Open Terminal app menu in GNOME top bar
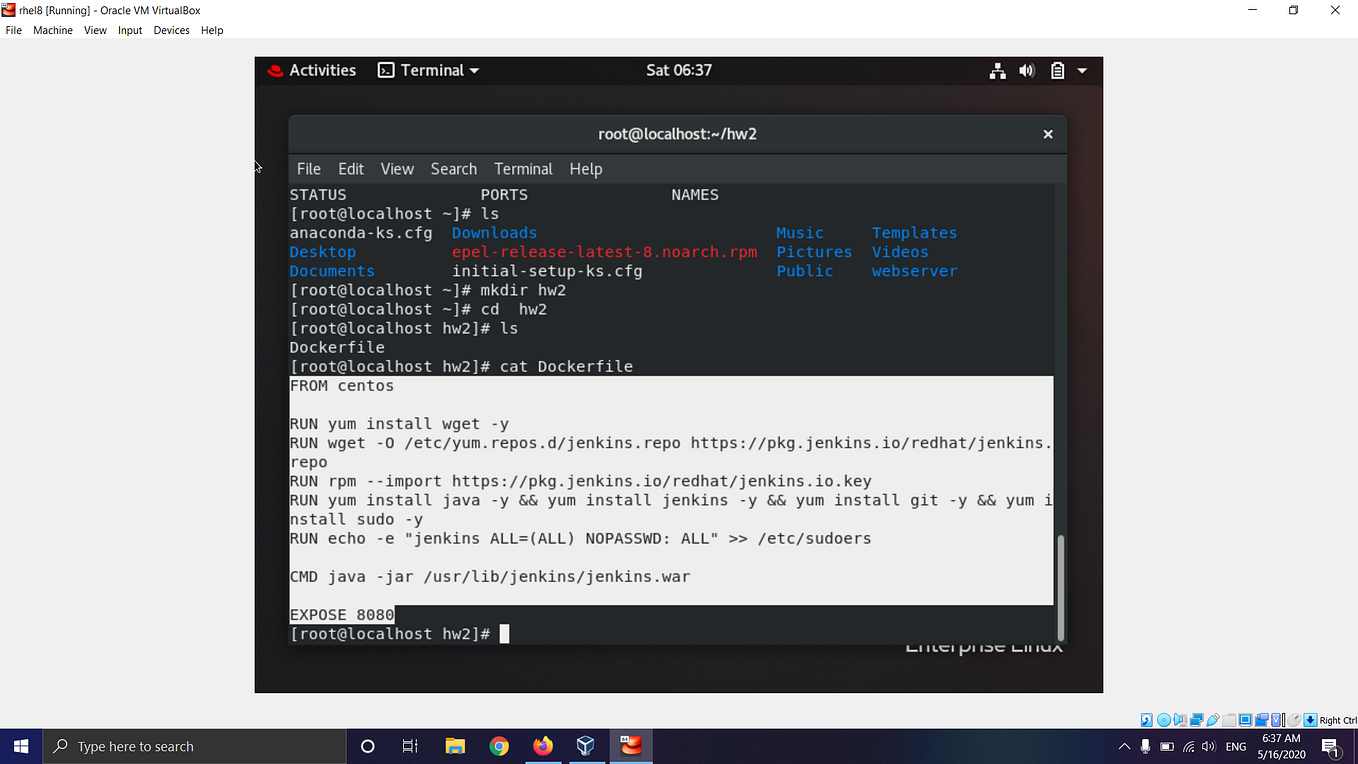This screenshot has width=1358, height=764. tap(428, 70)
